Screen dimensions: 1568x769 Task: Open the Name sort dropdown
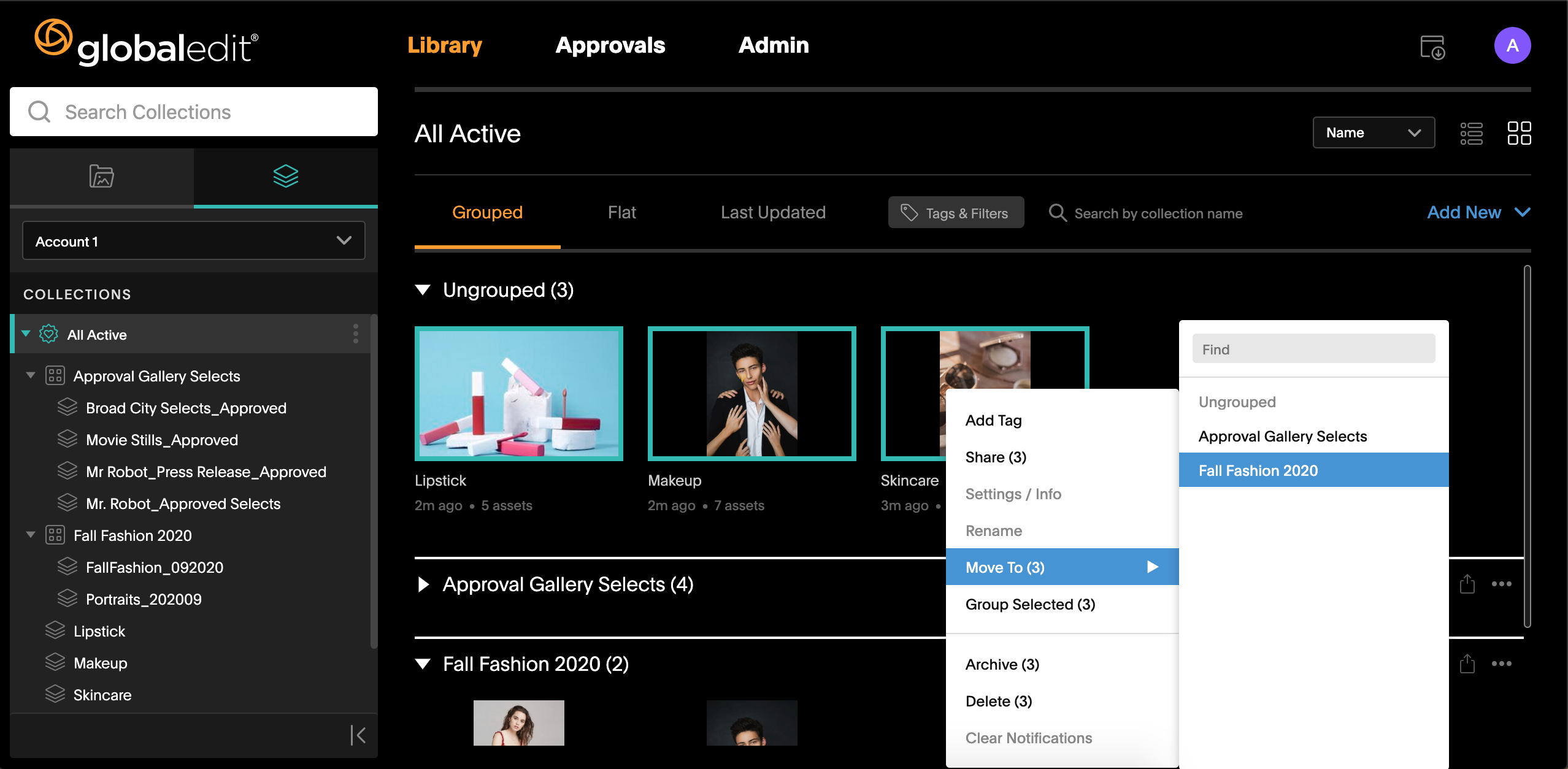1374,132
